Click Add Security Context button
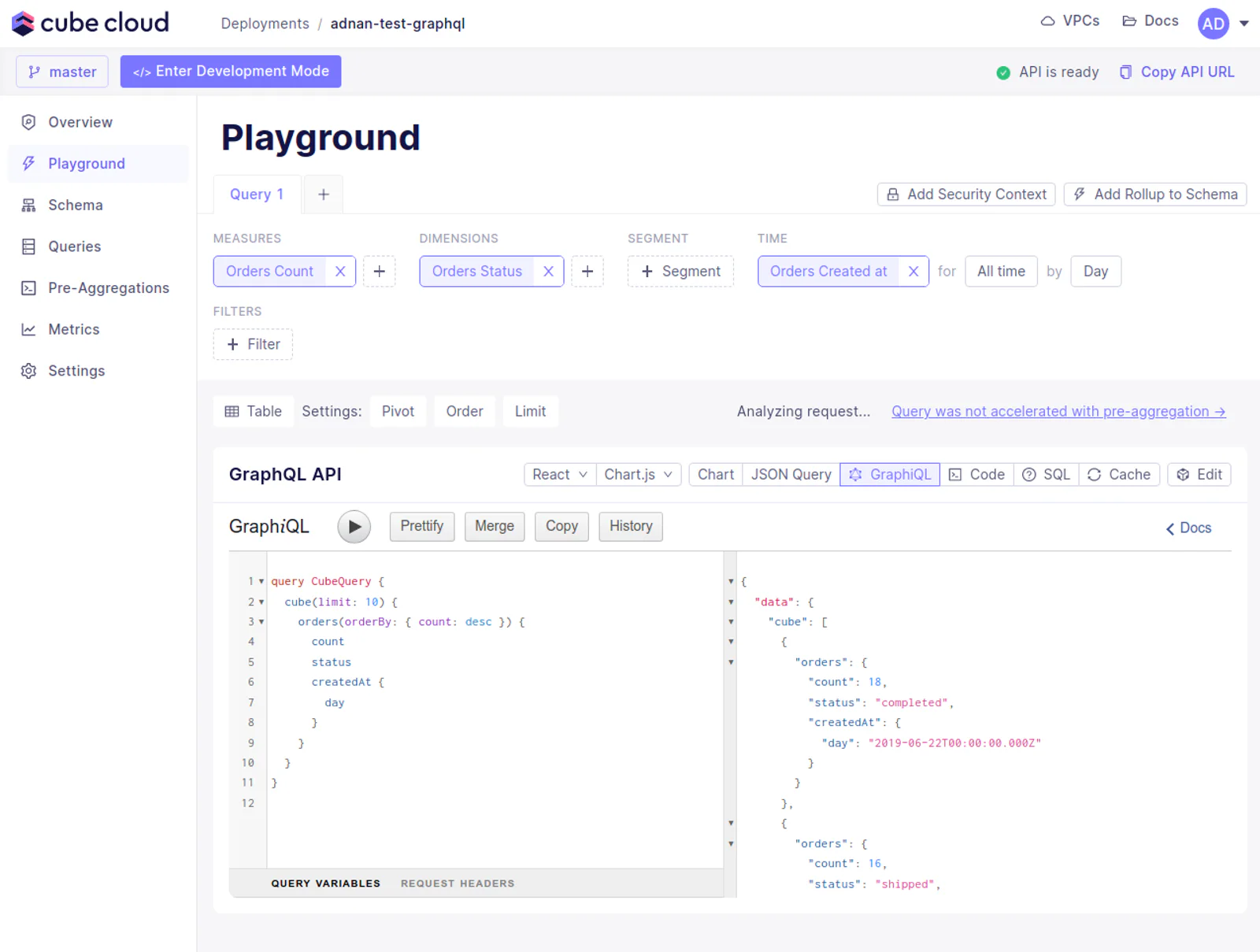The width and height of the screenshot is (1260, 952). coord(966,194)
